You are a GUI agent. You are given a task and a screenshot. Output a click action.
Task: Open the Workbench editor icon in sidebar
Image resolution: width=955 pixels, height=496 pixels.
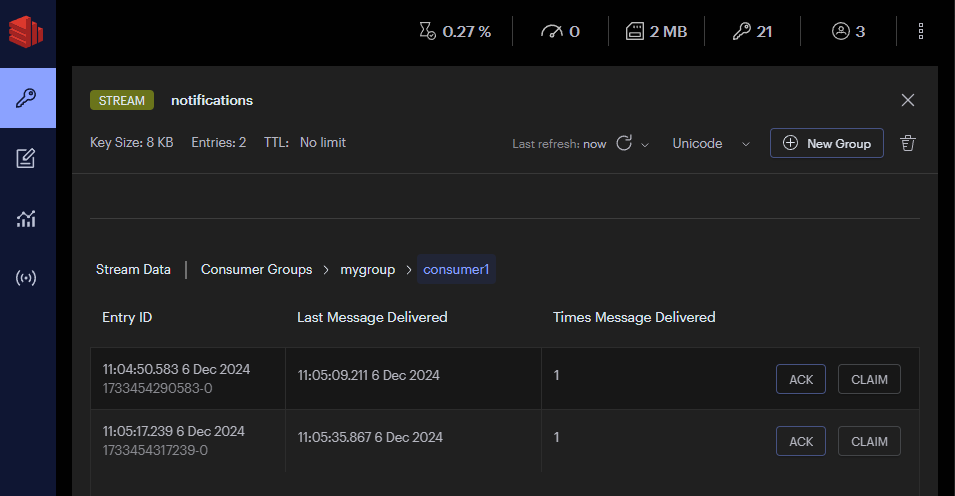tap(27, 158)
